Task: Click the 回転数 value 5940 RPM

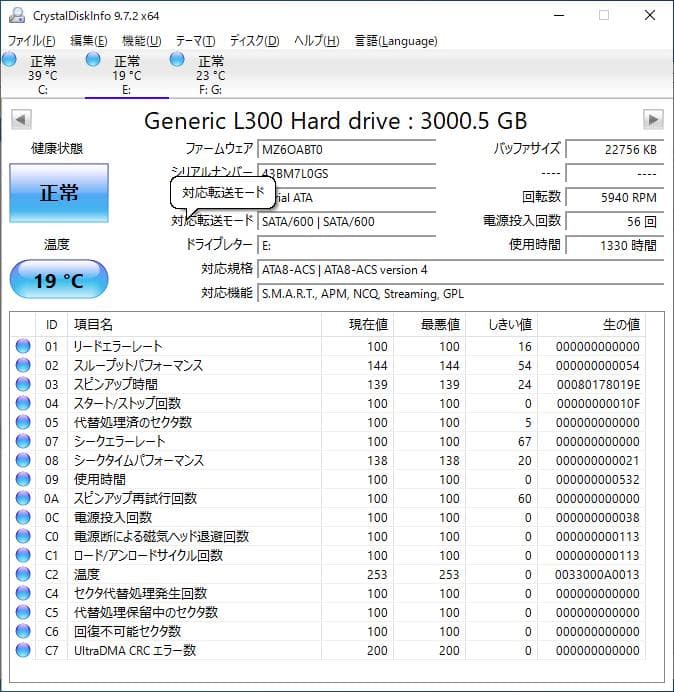Action: coord(615,198)
